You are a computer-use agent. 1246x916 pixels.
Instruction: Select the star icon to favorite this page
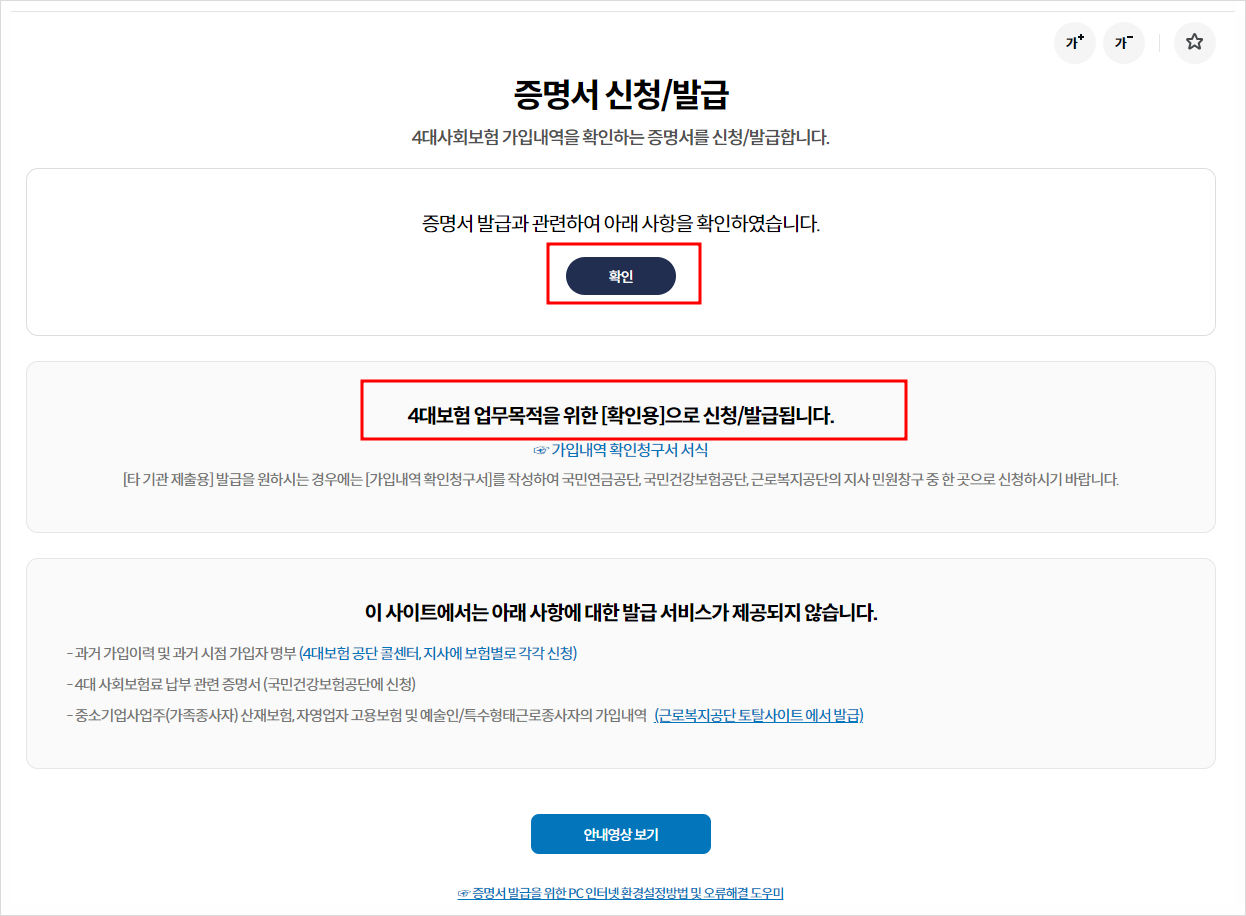(1194, 42)
